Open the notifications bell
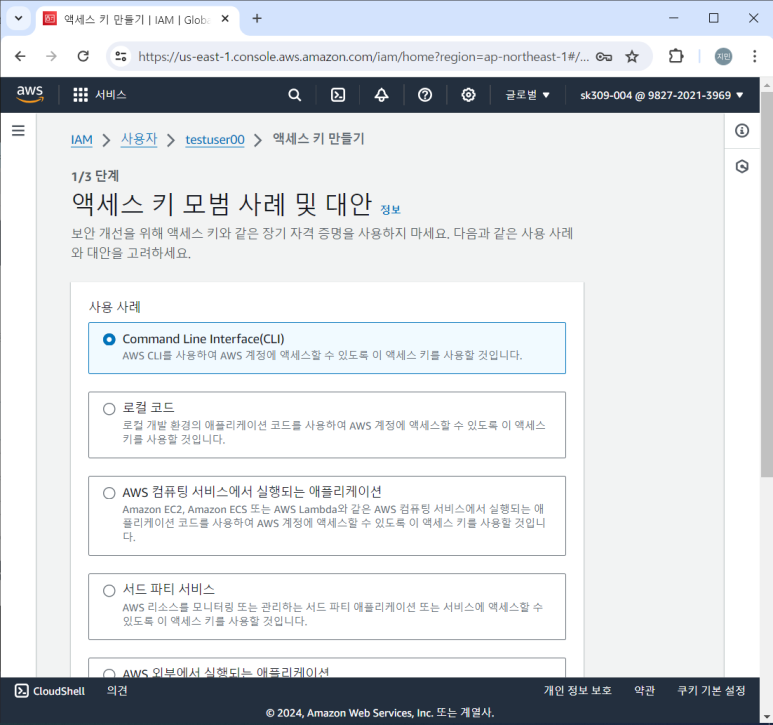773x725 pixels. click(381, 95)
